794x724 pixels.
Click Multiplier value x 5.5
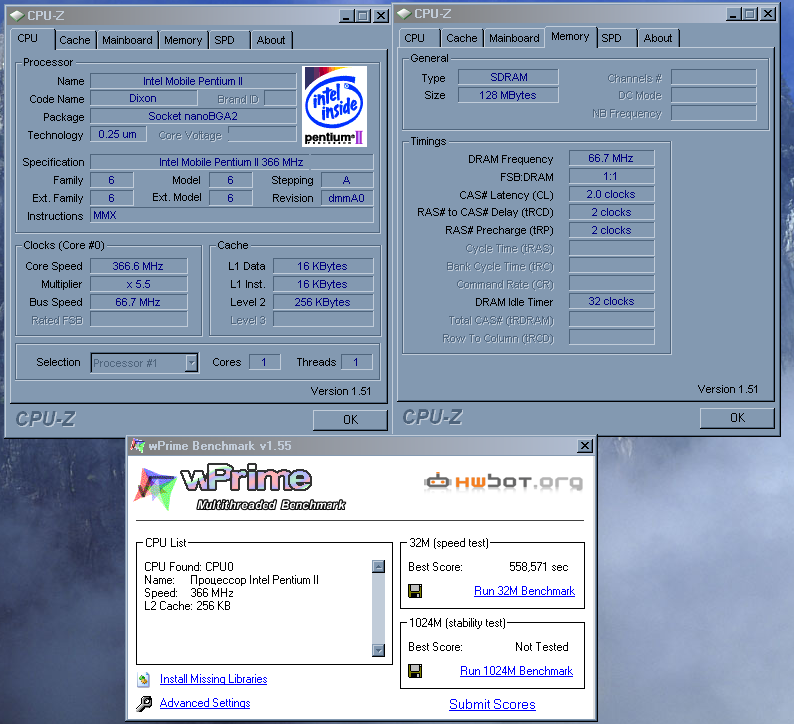[138, 284]
